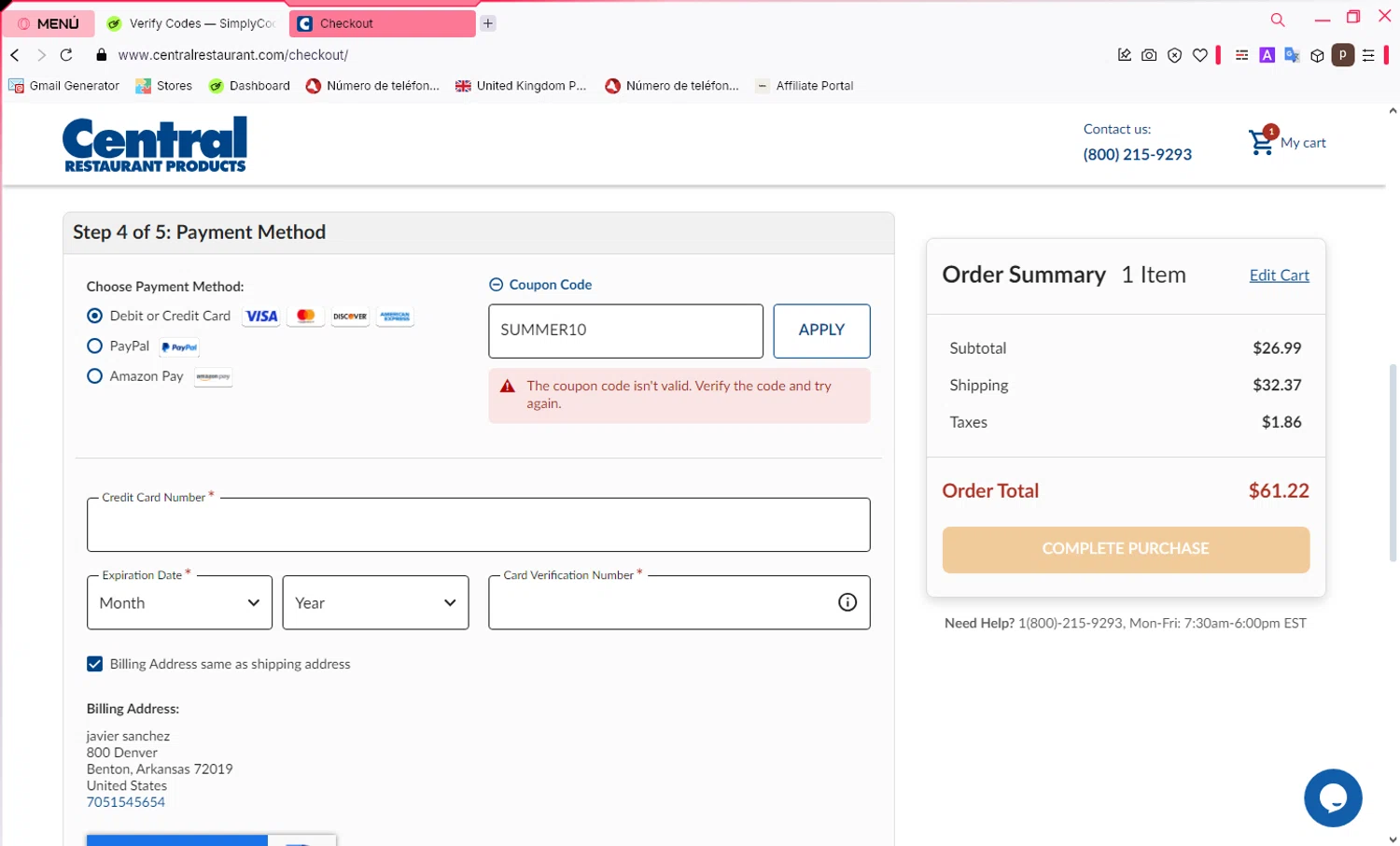Click the Shipping cost $32.37
The width and height of the screenshot is (1400, 846).
pyautogui.click(x=1277, y=385)
